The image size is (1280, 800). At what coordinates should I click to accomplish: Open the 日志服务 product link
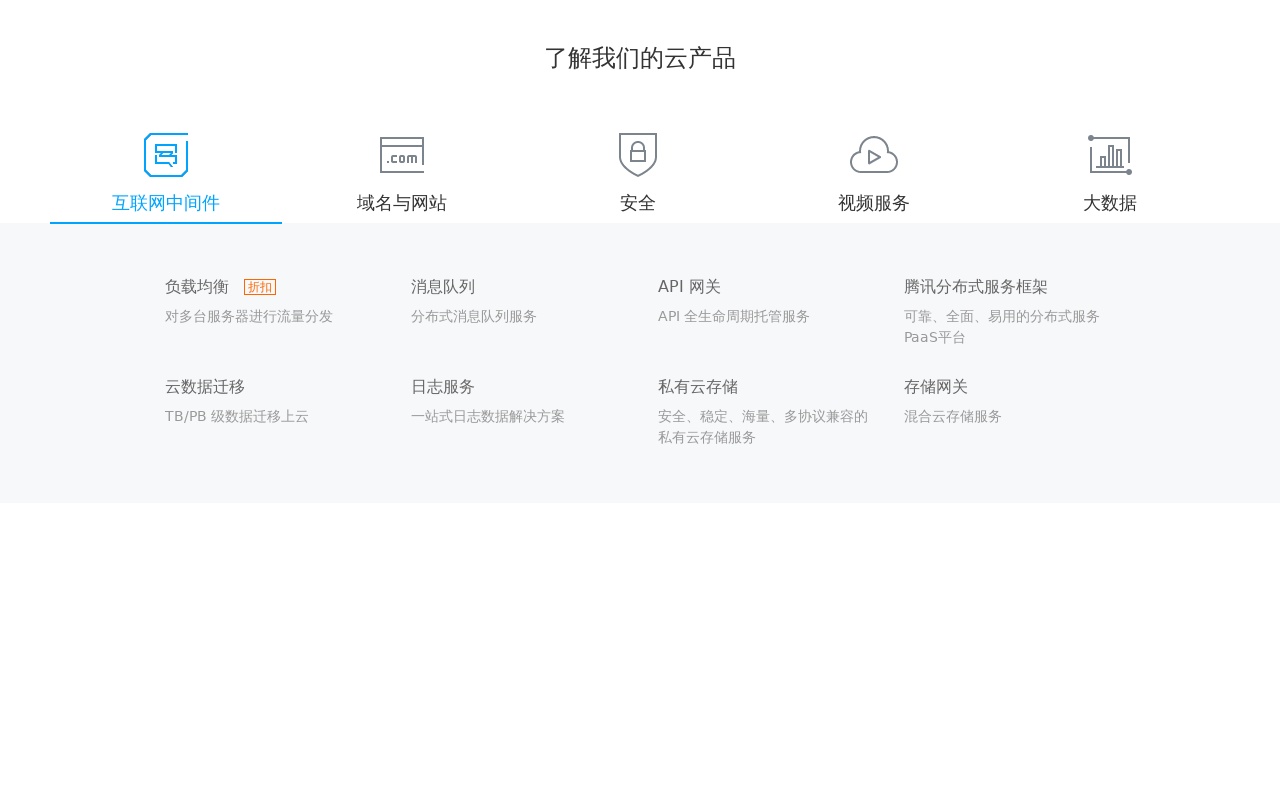click(443, 387)
